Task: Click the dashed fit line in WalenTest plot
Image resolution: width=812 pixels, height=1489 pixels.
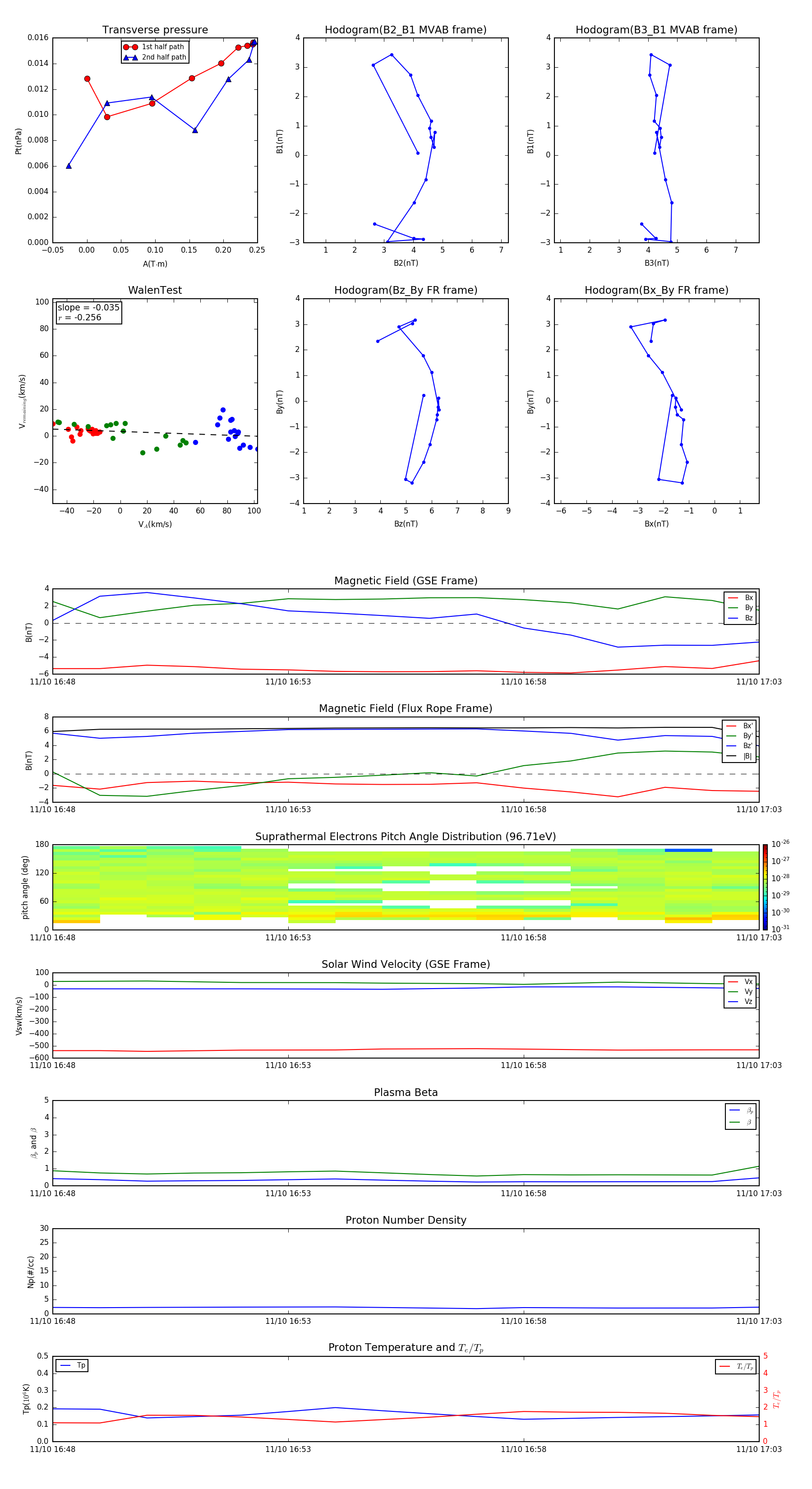Action: [x=155, y=432]
